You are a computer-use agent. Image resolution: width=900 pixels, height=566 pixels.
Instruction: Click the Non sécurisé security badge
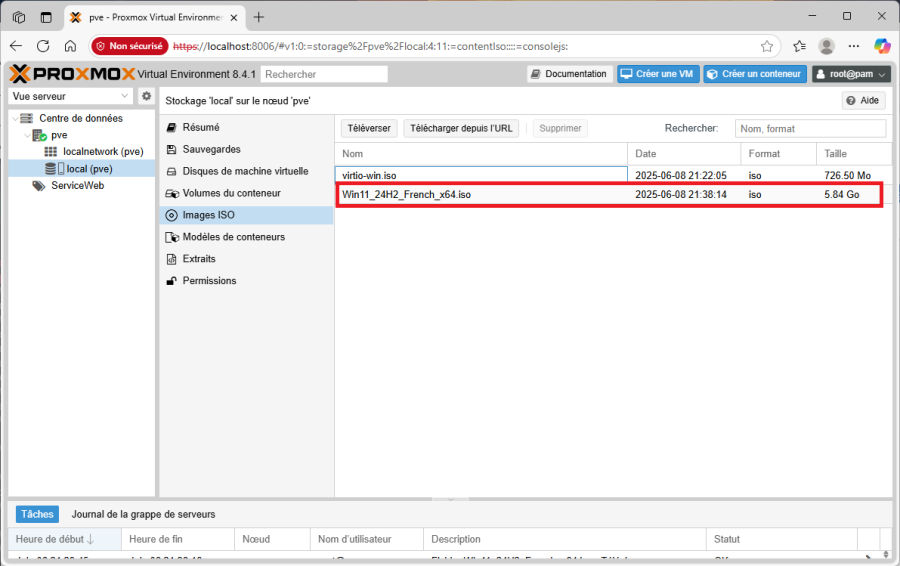(130, 46)
